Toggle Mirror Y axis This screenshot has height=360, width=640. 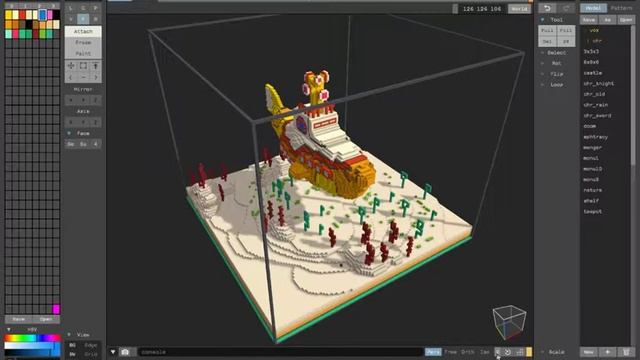pos(83,100)
